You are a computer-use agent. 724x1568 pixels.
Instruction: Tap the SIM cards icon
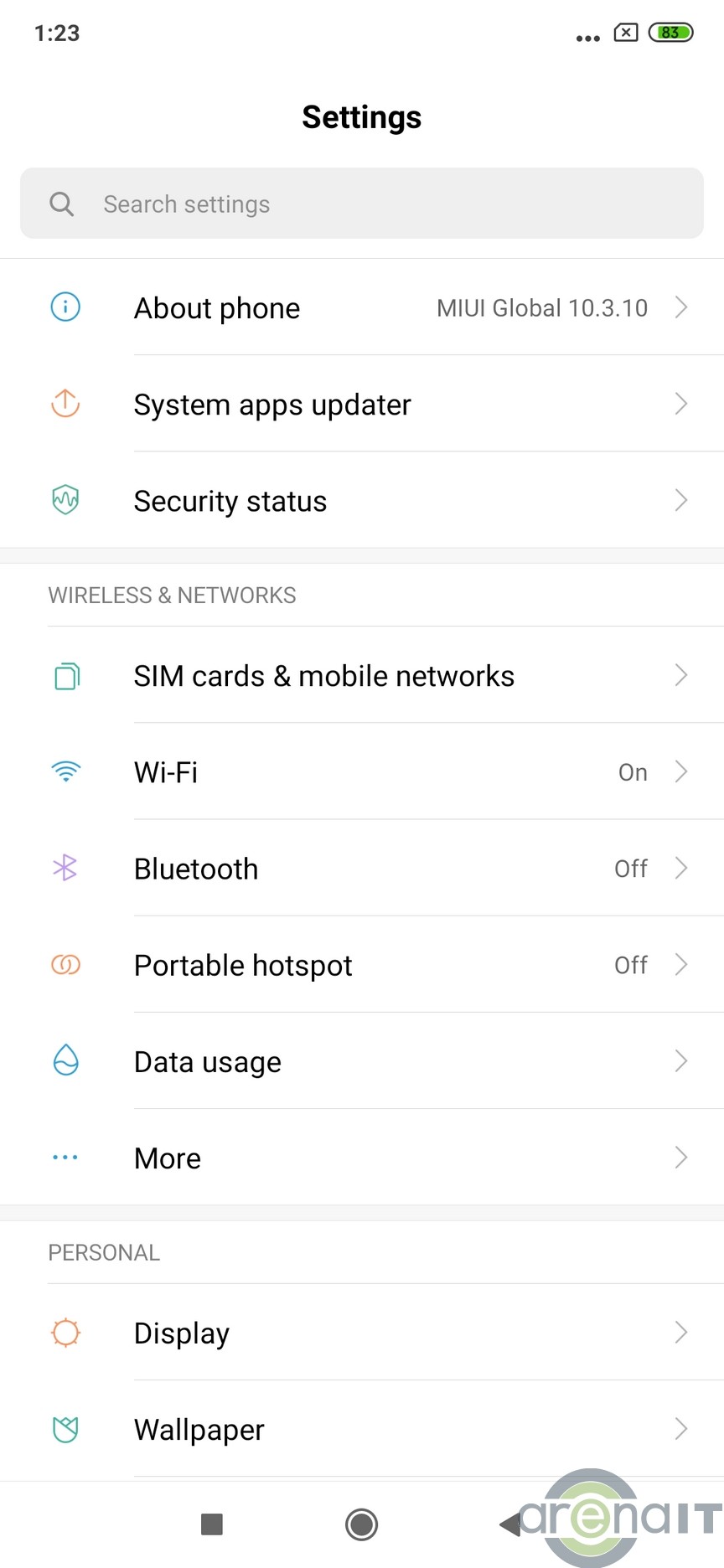pos(66,675)
